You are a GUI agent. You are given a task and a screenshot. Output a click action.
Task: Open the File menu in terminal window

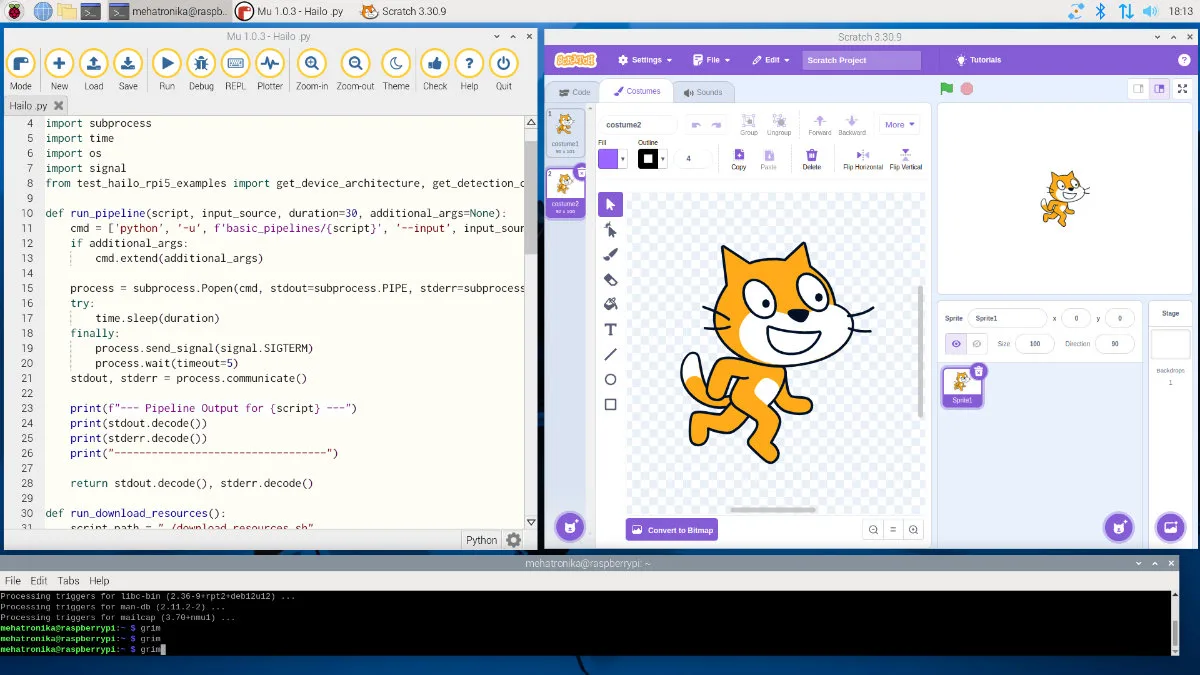tap(13, 580)
